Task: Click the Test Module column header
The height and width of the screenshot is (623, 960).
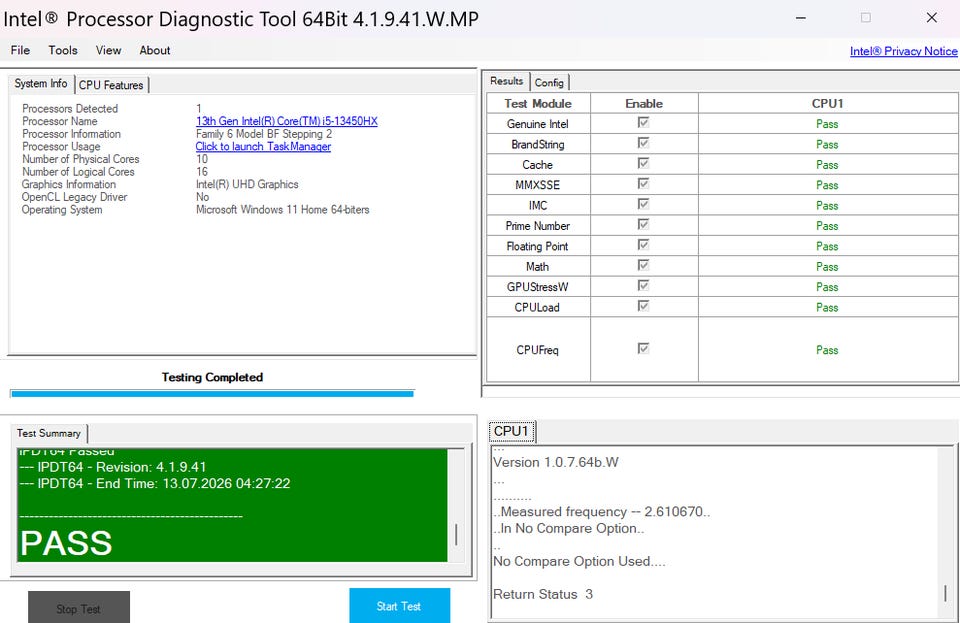Action: click(538, 103)
